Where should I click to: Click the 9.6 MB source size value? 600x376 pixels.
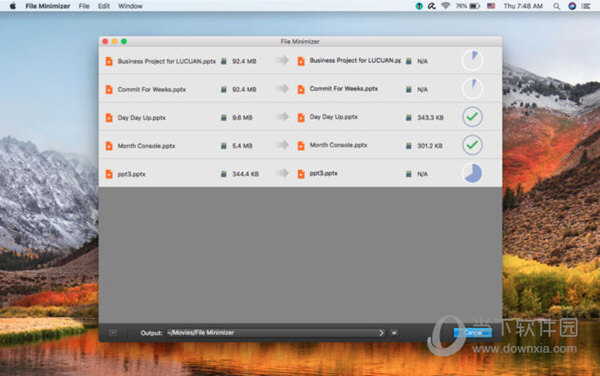coord(242,117)
